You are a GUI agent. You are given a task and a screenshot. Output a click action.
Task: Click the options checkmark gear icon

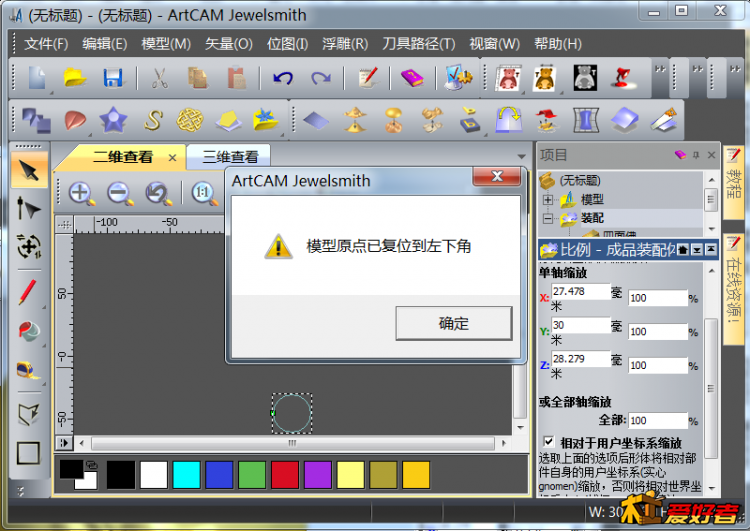[x=459, y=77]
